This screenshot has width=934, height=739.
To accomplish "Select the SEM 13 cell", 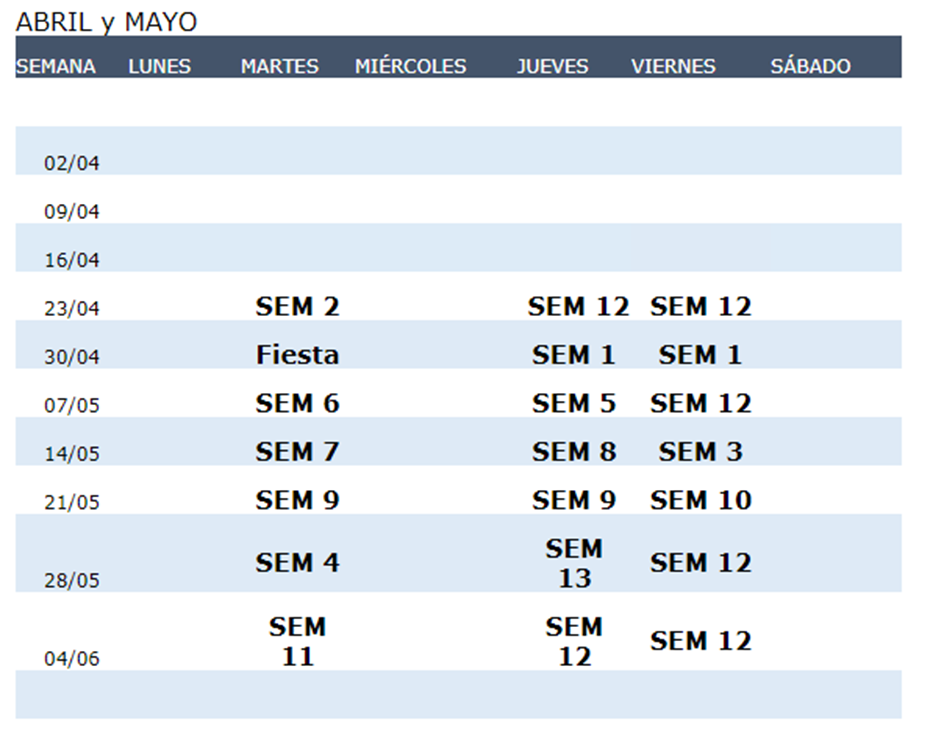I will point(574,563).
